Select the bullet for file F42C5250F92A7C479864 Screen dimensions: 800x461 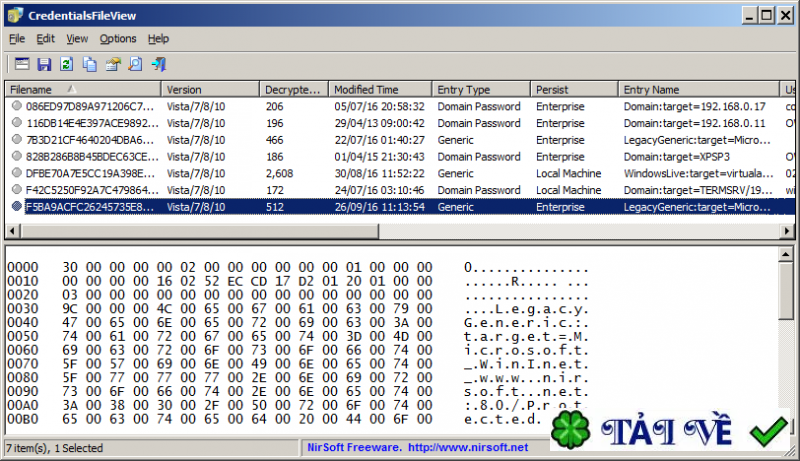click(x=17, y=190)
